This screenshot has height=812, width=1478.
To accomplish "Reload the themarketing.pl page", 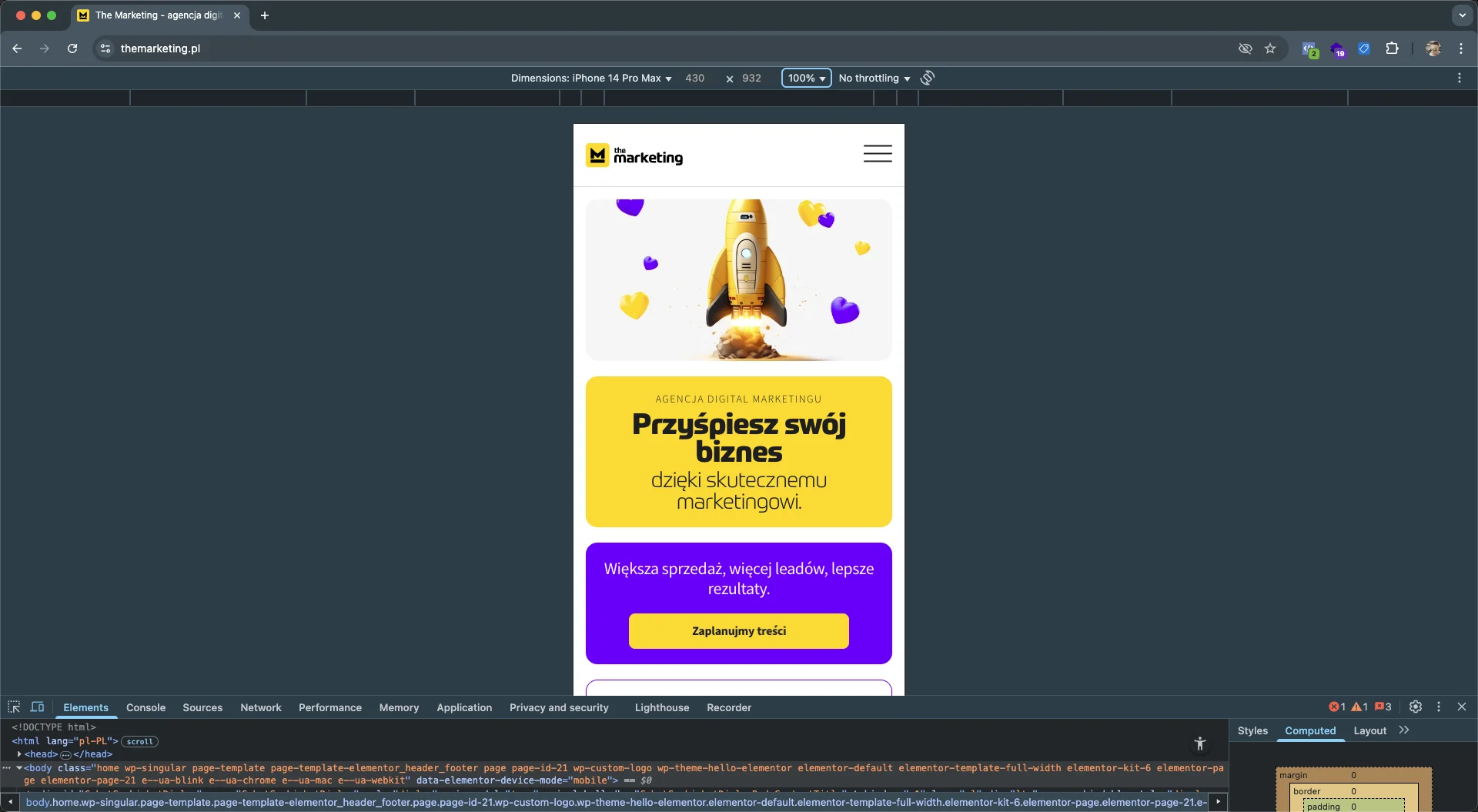I will pos(72,48).
